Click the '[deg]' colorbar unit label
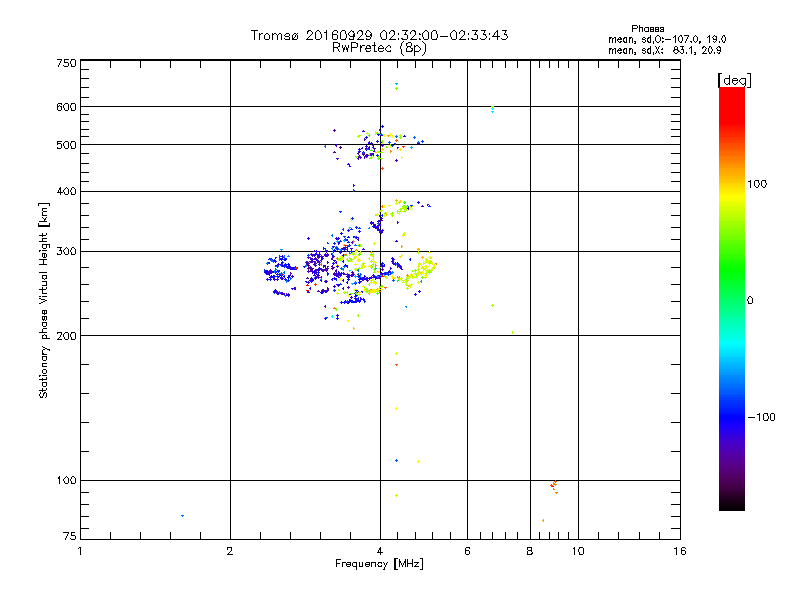This screenshot has height=600, width=800. 734,80
